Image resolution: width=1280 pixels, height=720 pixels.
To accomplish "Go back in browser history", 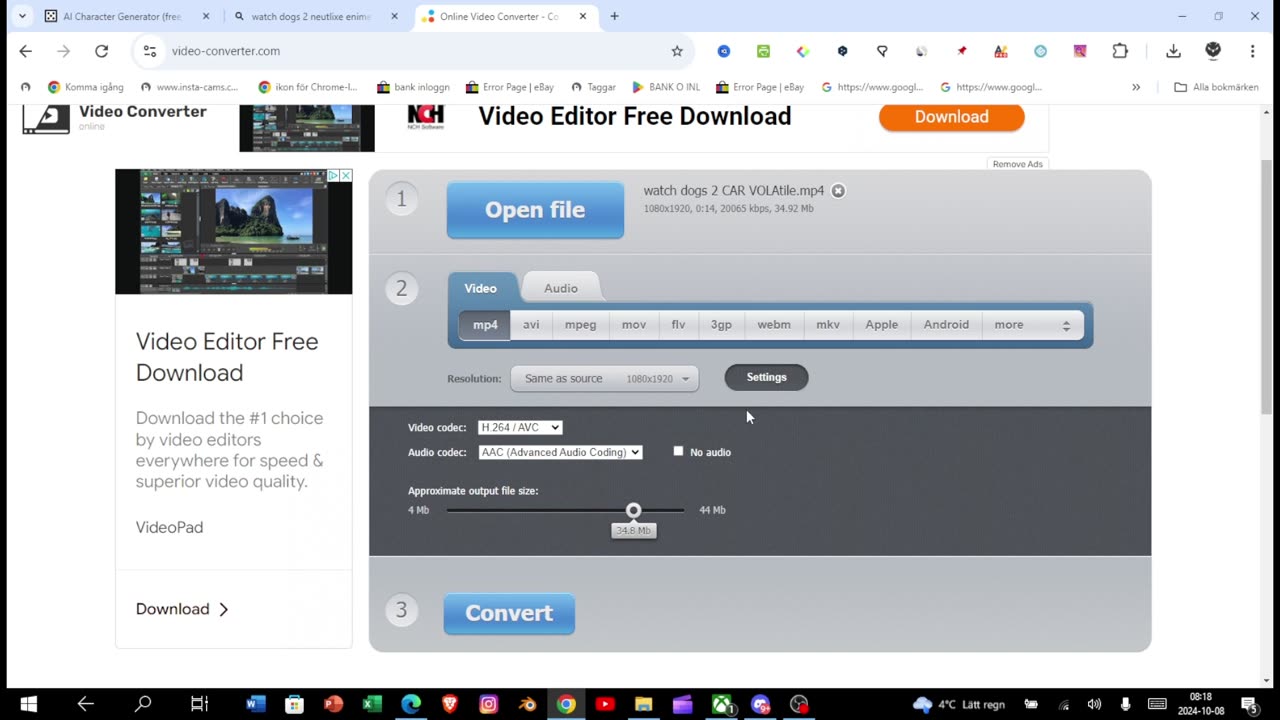I will point(26,51).
